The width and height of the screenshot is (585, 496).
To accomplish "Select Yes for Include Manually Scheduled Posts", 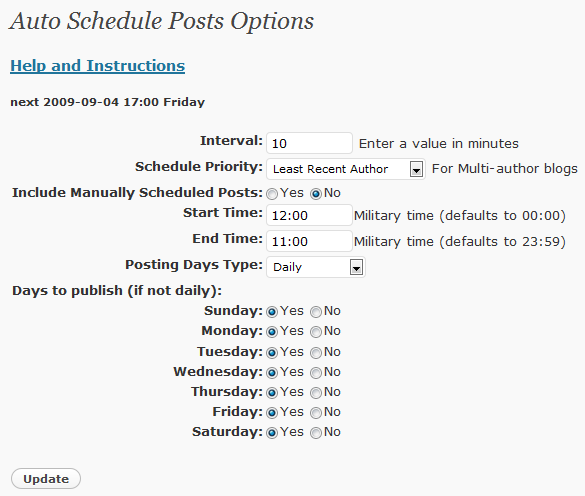I will pyautogui.click(x=272, y=194).
